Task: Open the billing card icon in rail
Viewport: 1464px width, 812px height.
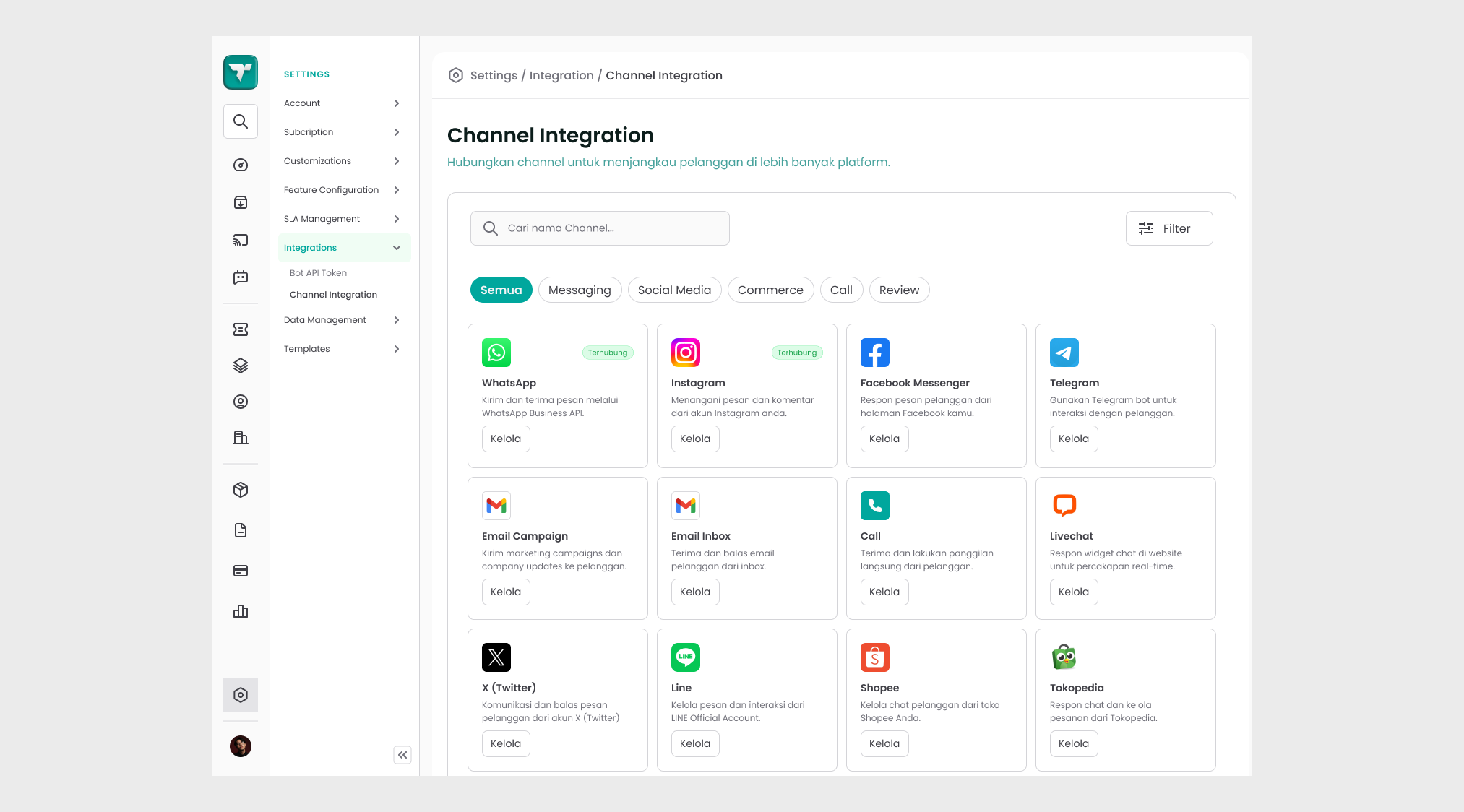Action: 241,571
